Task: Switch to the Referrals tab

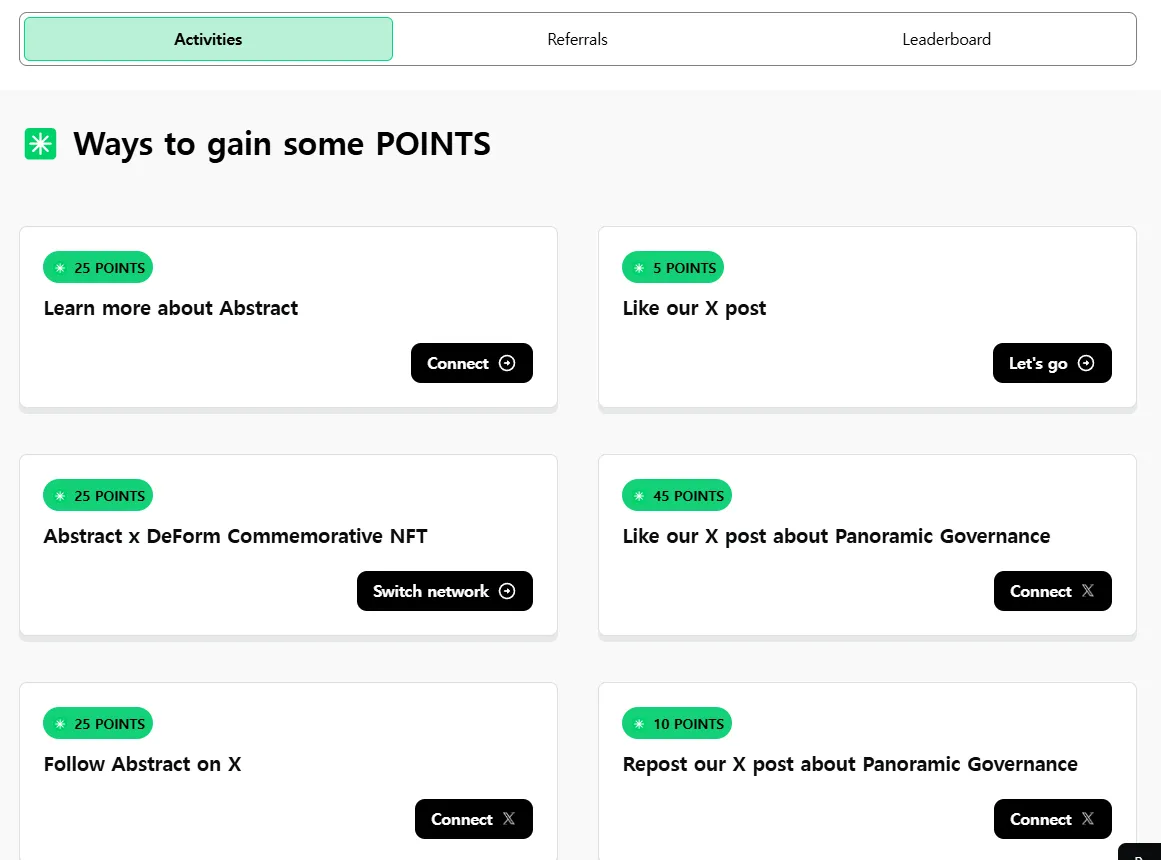Action: click(577, 39)
